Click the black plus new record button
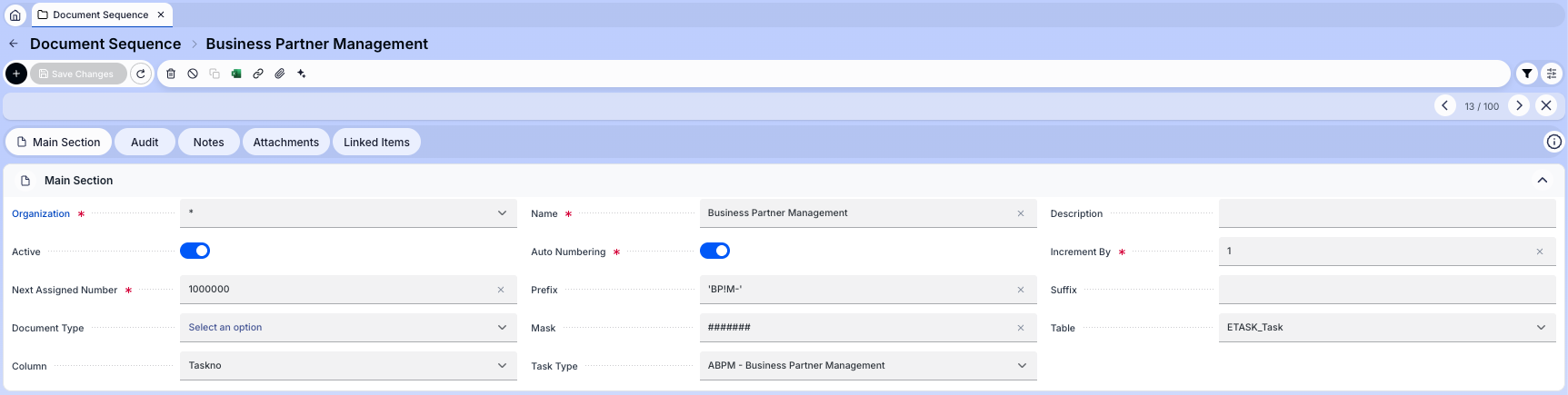 point(16,74)
